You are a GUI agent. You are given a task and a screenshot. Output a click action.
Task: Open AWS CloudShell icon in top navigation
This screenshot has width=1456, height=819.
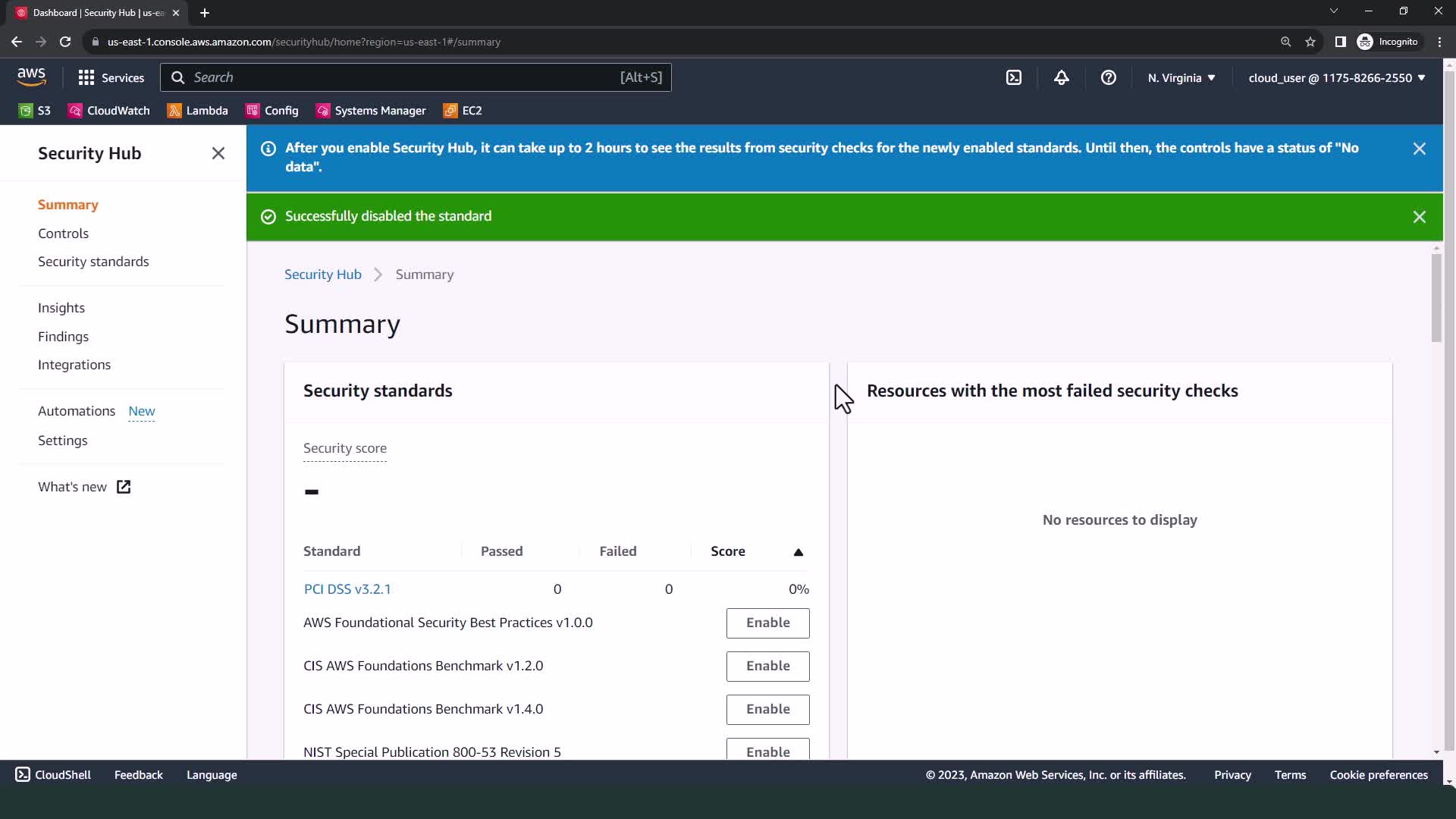[1014, 77]
